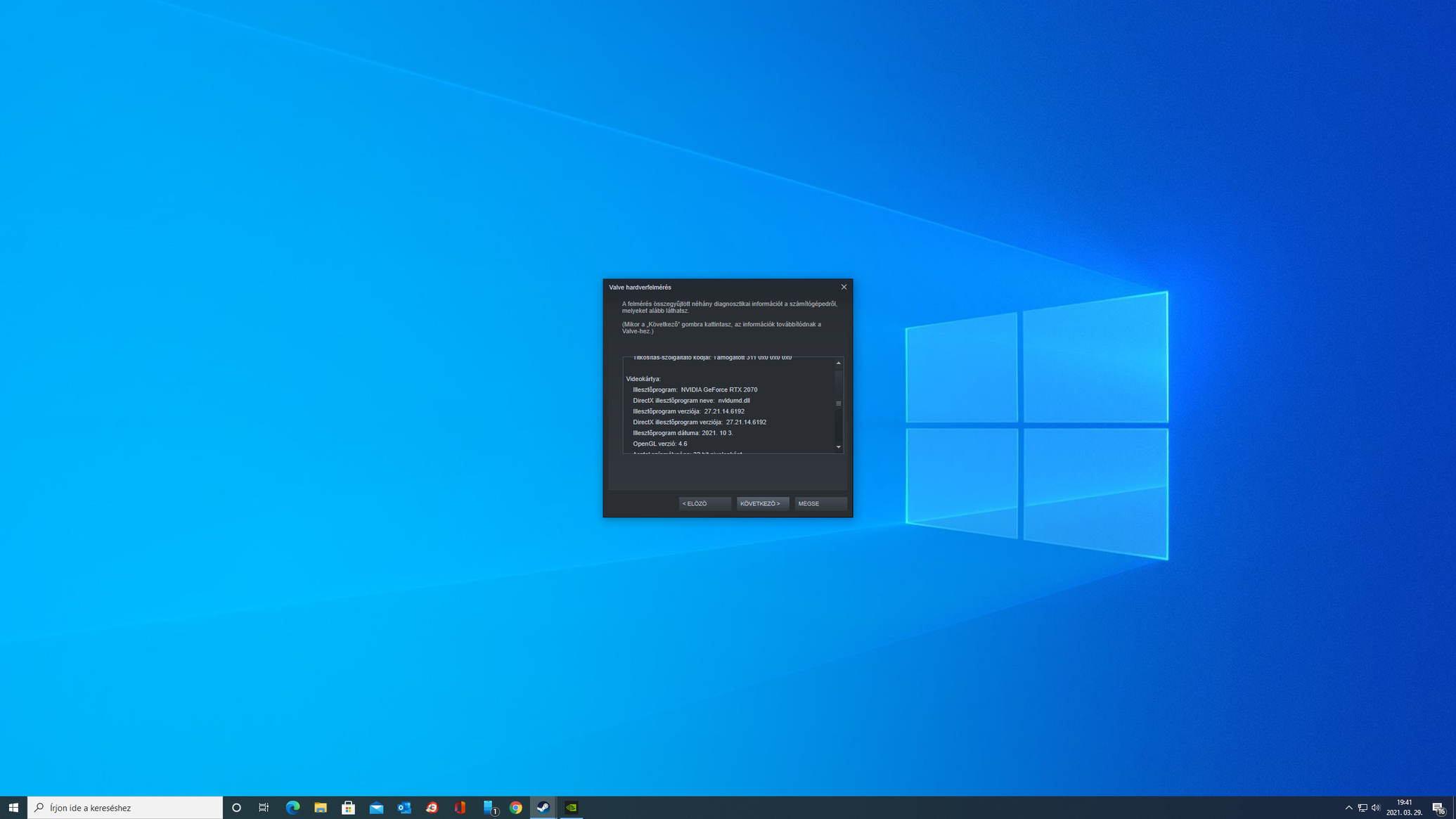The width and height of the screenshot is (1456, 819).
Task: Close the Valve hardverfelmérés dialog
Action: [x=844, y=287]
